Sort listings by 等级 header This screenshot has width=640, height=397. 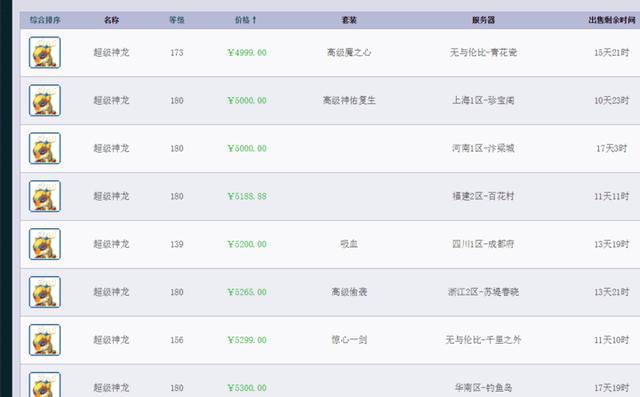[177, 20]
